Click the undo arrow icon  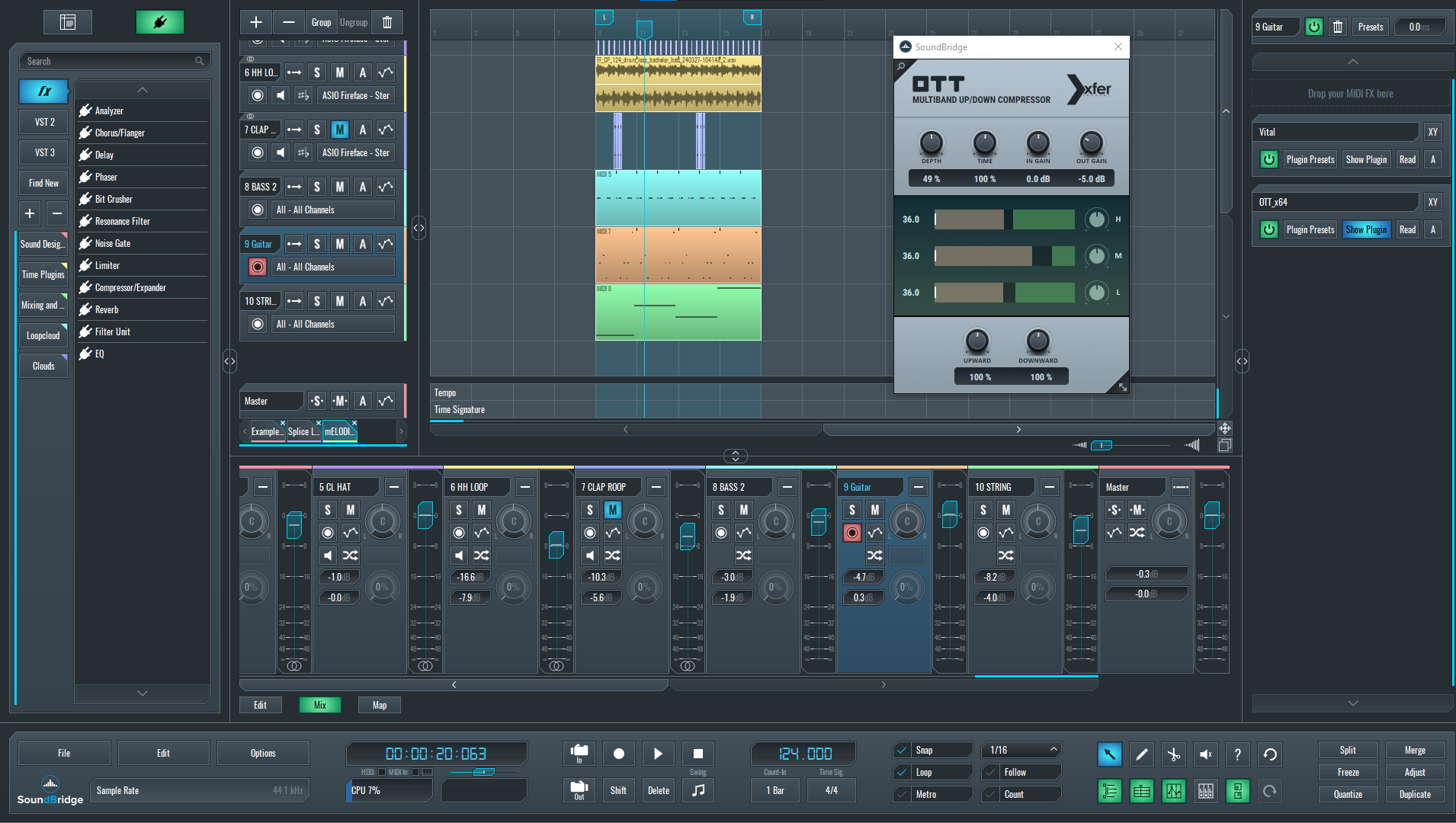(1270, 754)
